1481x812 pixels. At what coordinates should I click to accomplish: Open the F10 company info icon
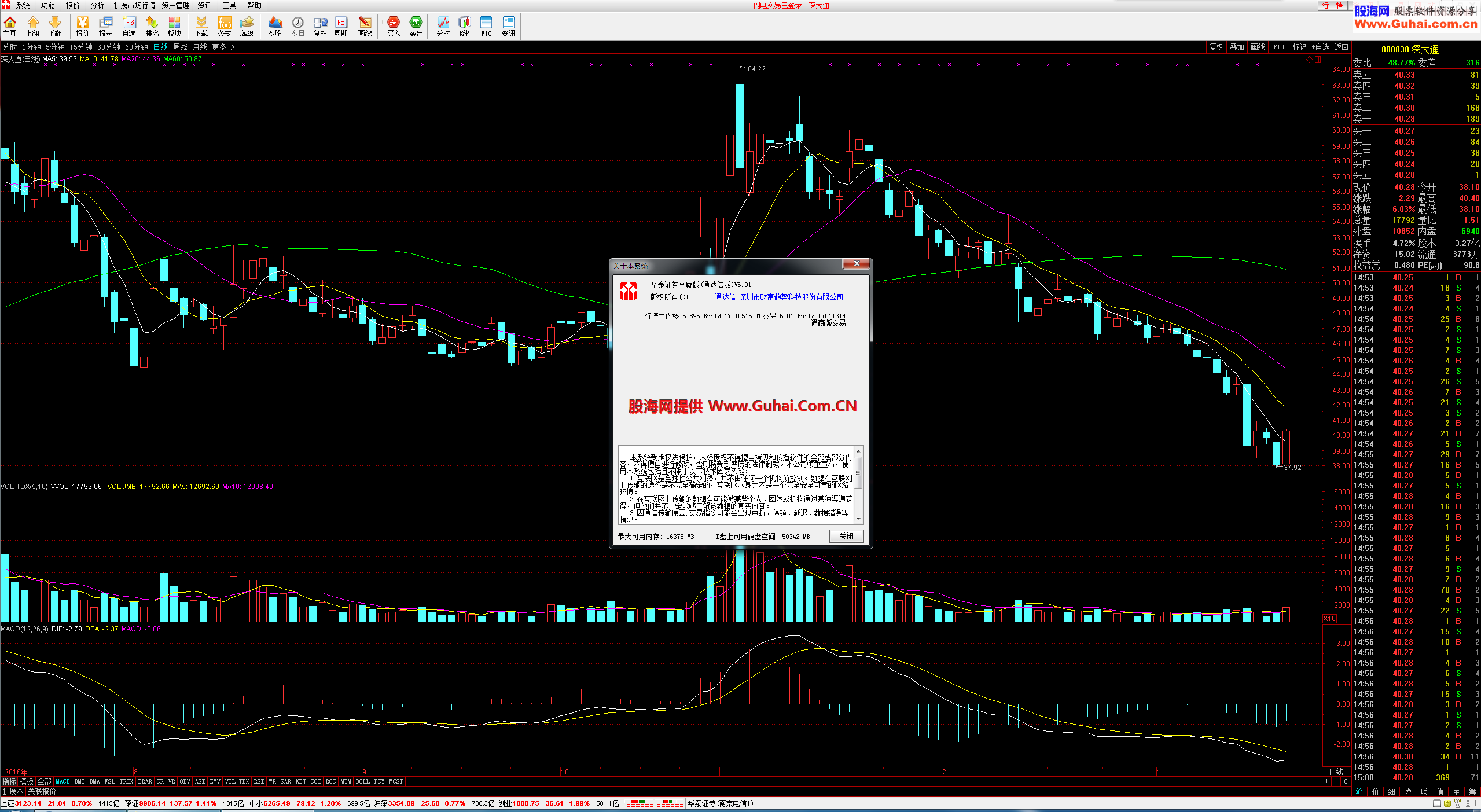486,27
